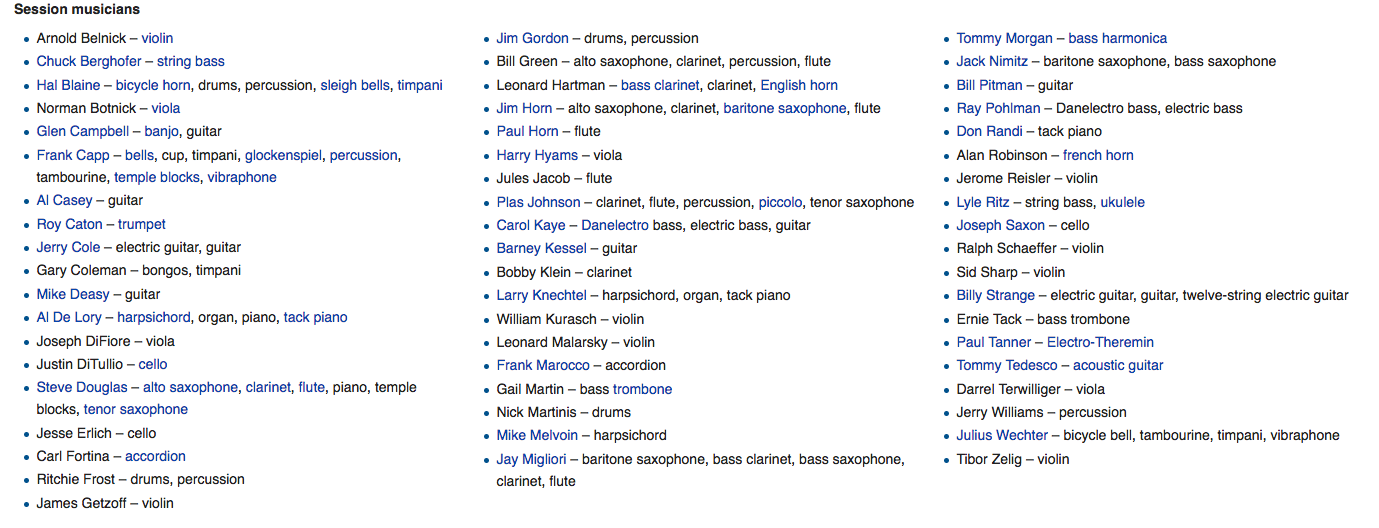The image size is (1379, 528).
Task: Click the English horn link
Action: pyautogui.click(x=799, y=85)
